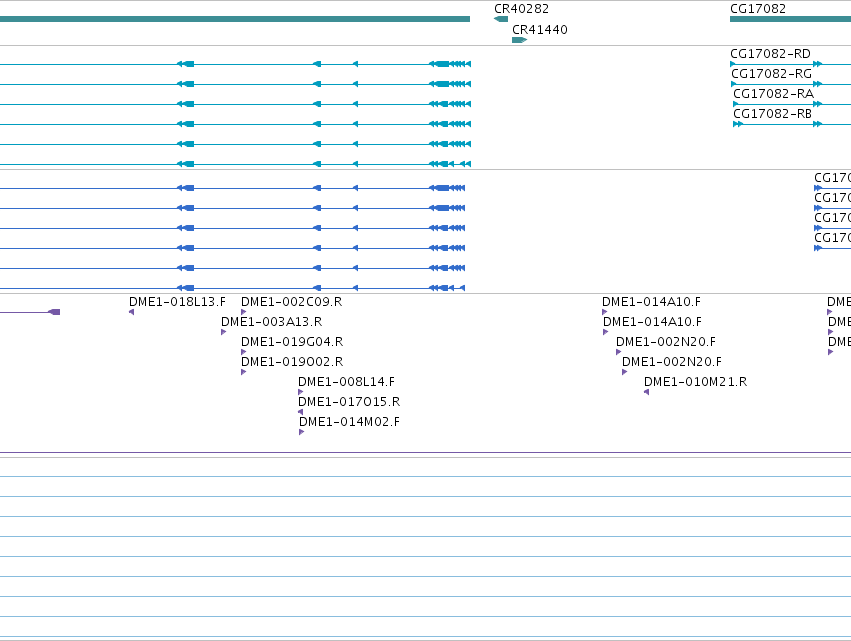Screen dimensions: 851x641
Task: Click the DME1-002C09.R arrow marker
Action: click(x=244, y=312)
